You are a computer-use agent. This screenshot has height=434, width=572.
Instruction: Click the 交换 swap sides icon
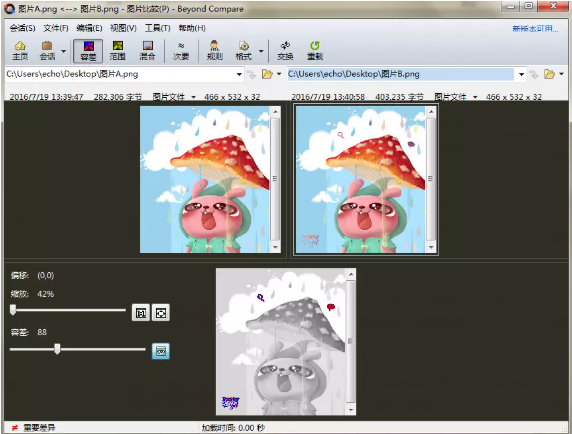click(285, 51)
